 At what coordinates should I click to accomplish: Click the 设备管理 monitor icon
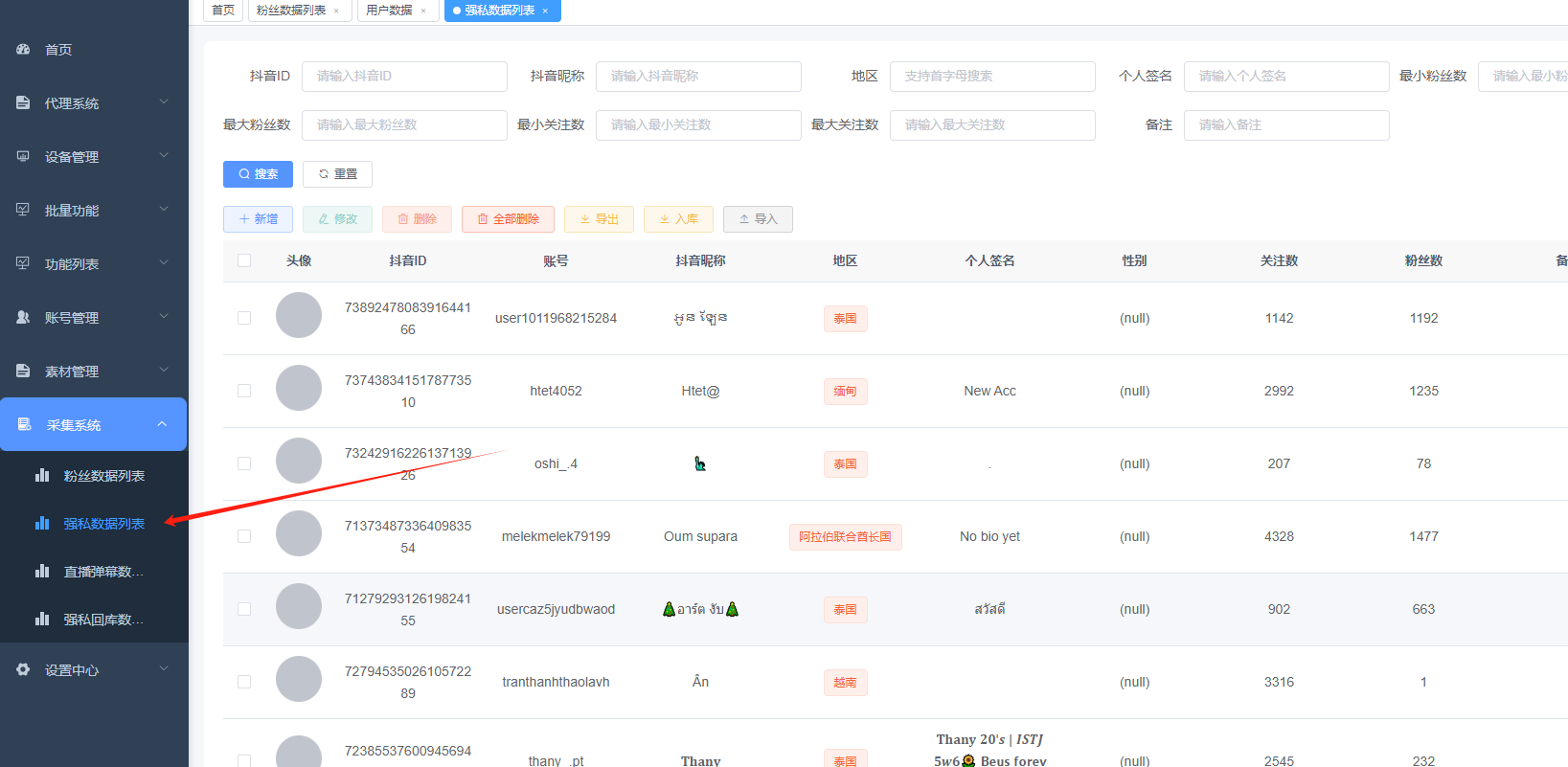23,156
